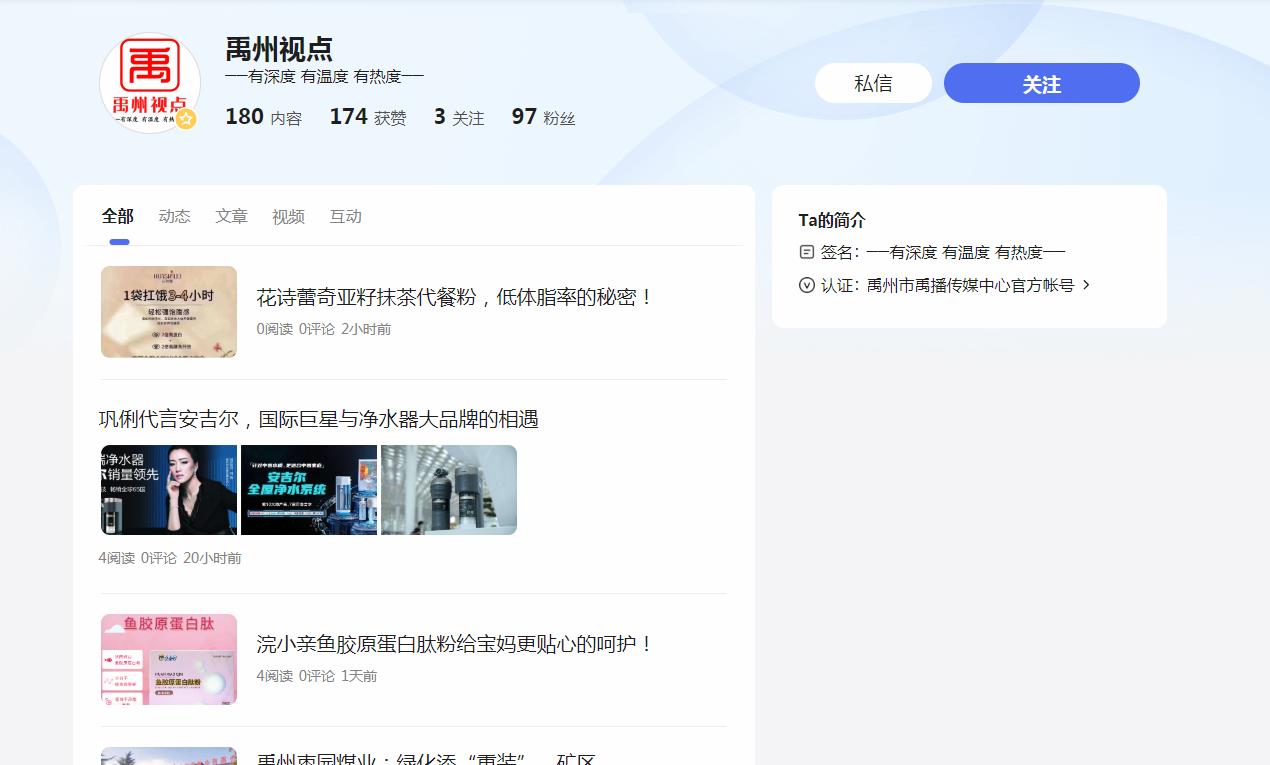Click the 4阅读 0评论 1天前 stats line
This screenshot has width=1270, height=765.
click(317, 676)
